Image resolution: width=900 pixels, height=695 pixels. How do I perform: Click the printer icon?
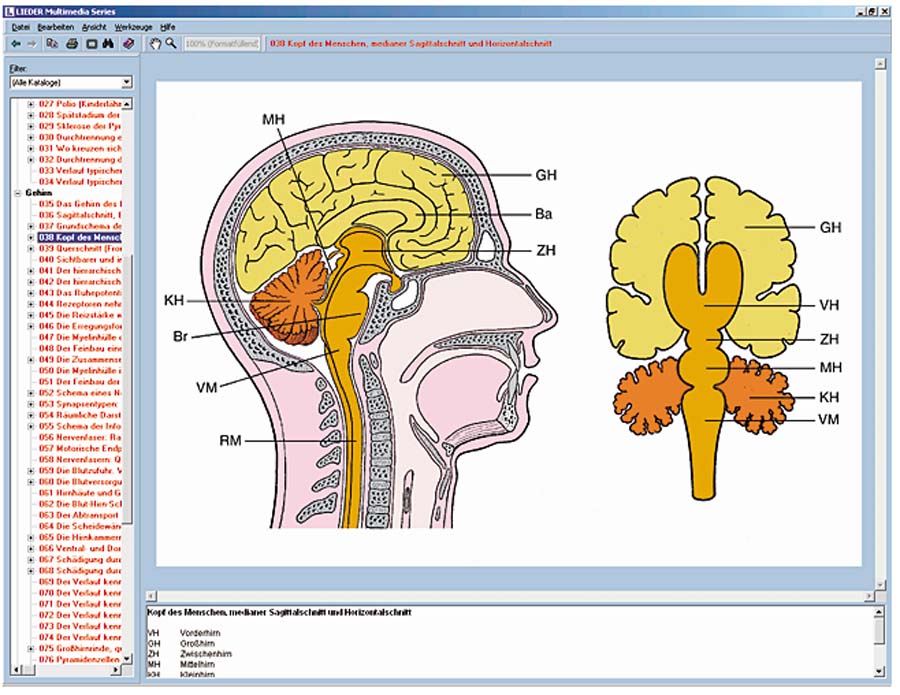click(x=72, y=44)
